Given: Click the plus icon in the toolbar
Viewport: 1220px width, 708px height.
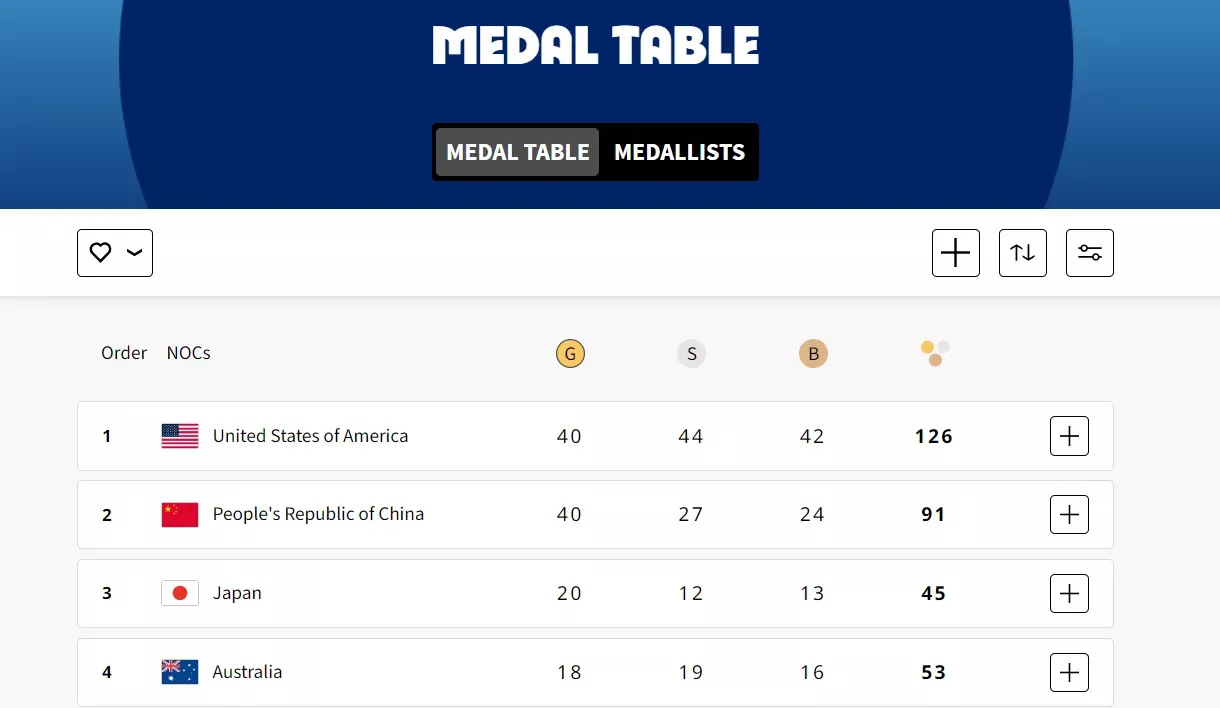Looking at the screenshot, I should 955,253.
